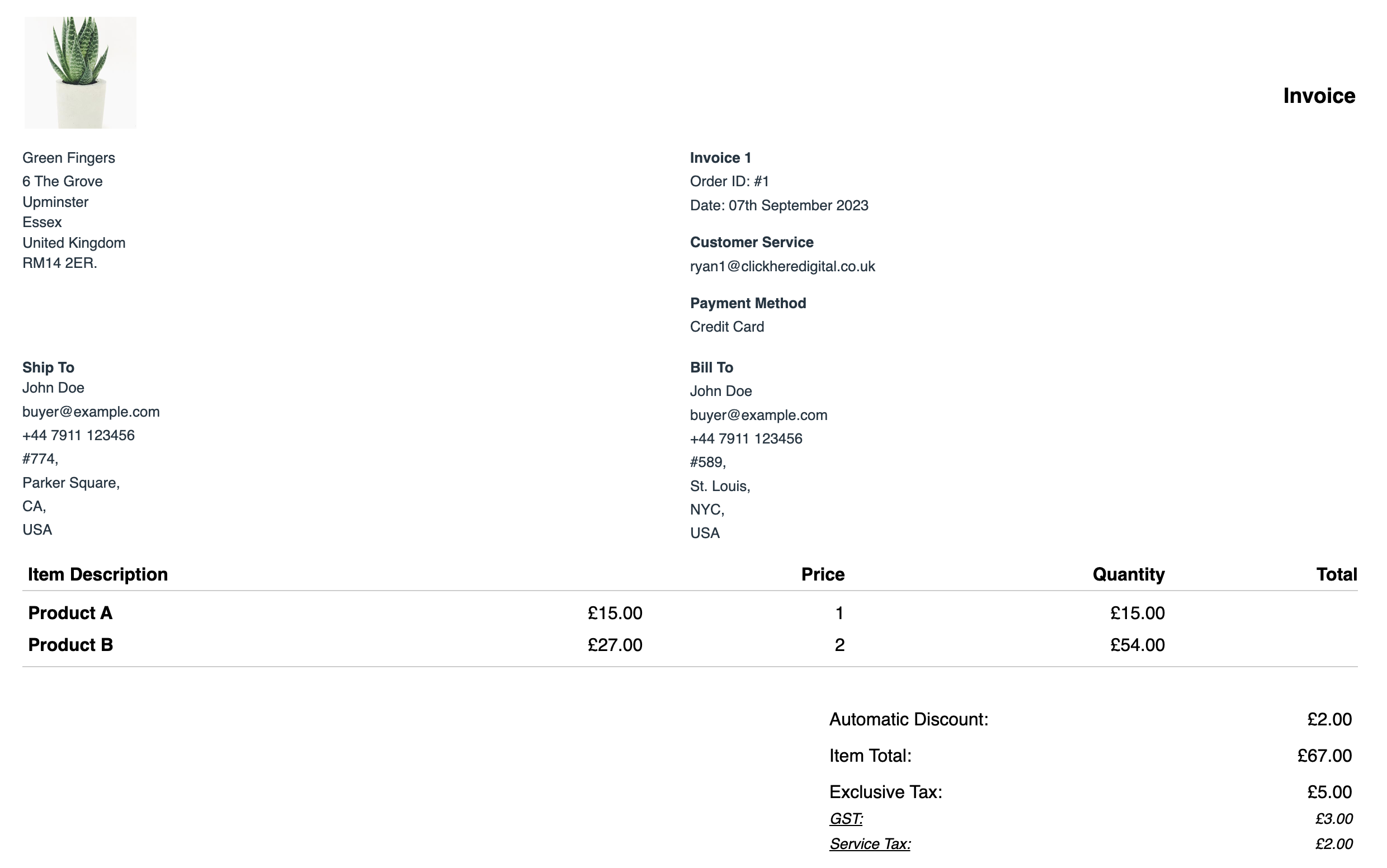Click the Product B total £54.00
Image resolution: width=1387 pixels, height=868 pixels.
coord(1137,645)
